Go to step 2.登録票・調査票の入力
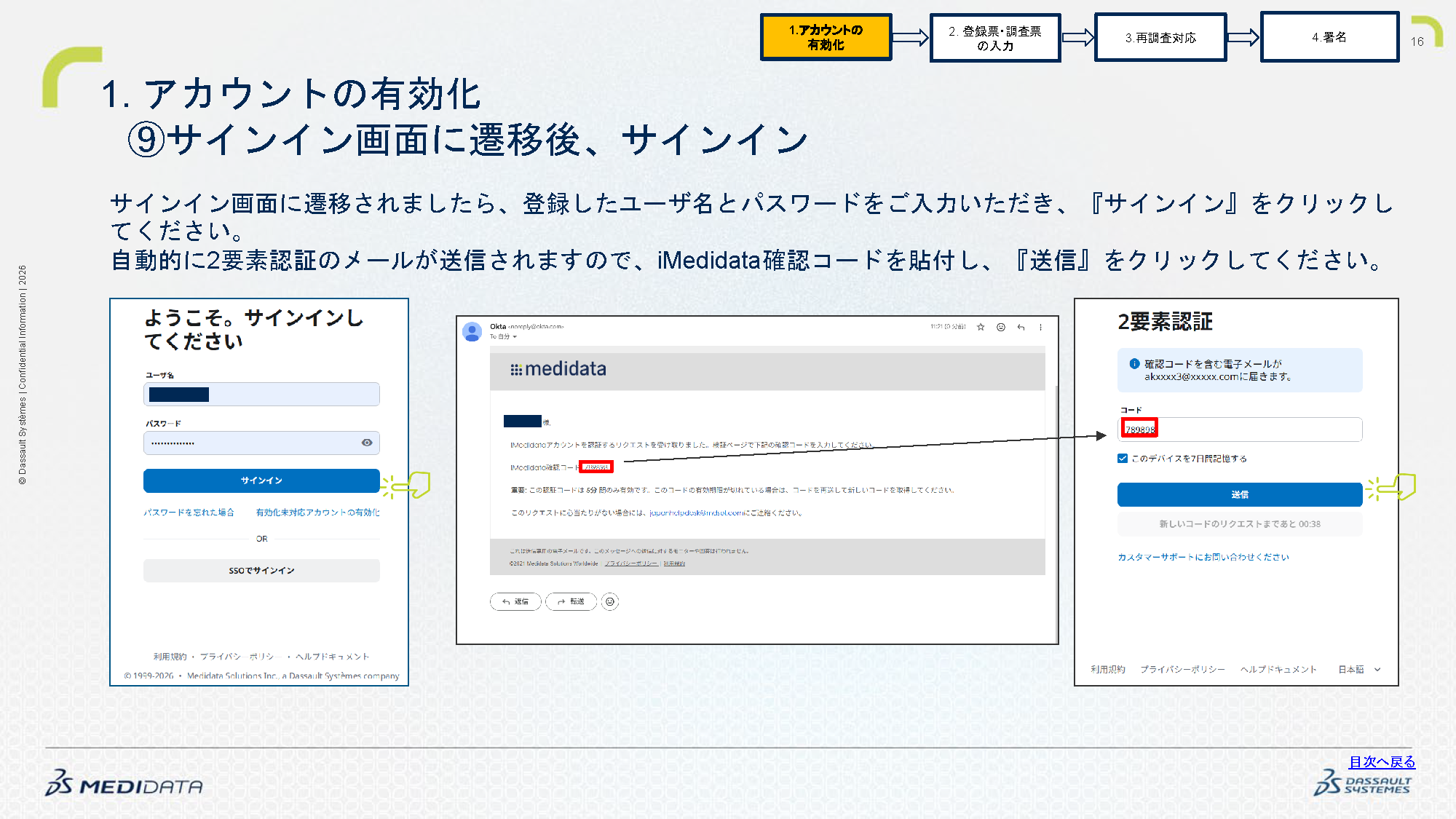 pyautogui.click(x=995, y=38)
